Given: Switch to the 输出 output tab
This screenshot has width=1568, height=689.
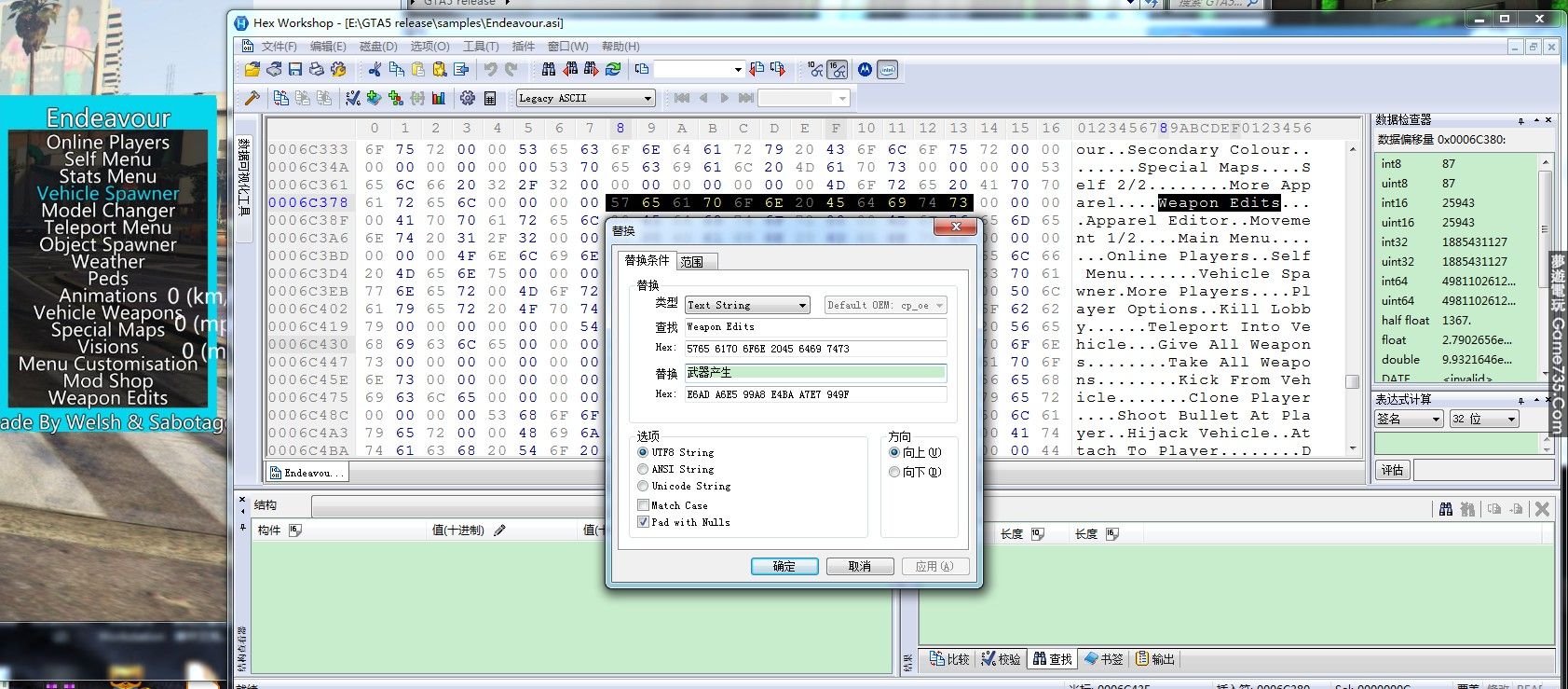Looking at the screenshot, I should [x=1155, y=659].
